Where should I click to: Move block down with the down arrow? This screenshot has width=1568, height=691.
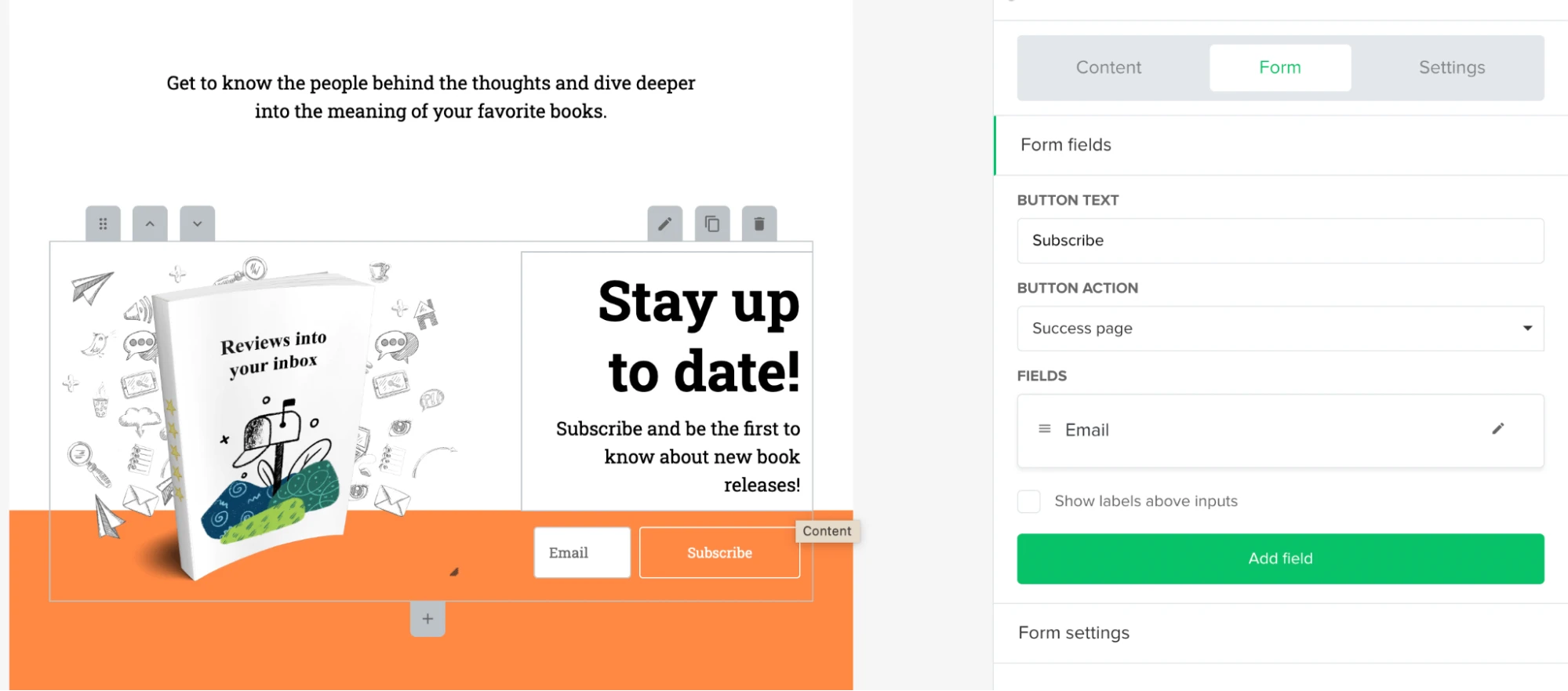pos(197,224)
